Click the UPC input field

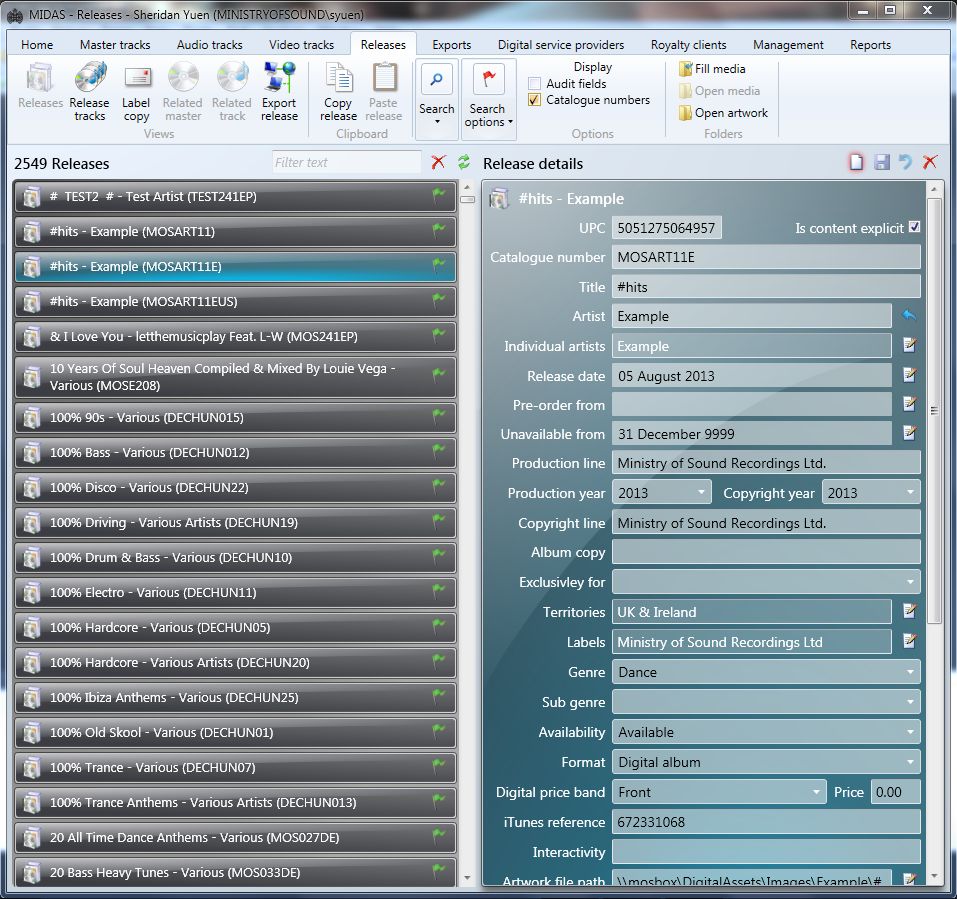point(666,228)
